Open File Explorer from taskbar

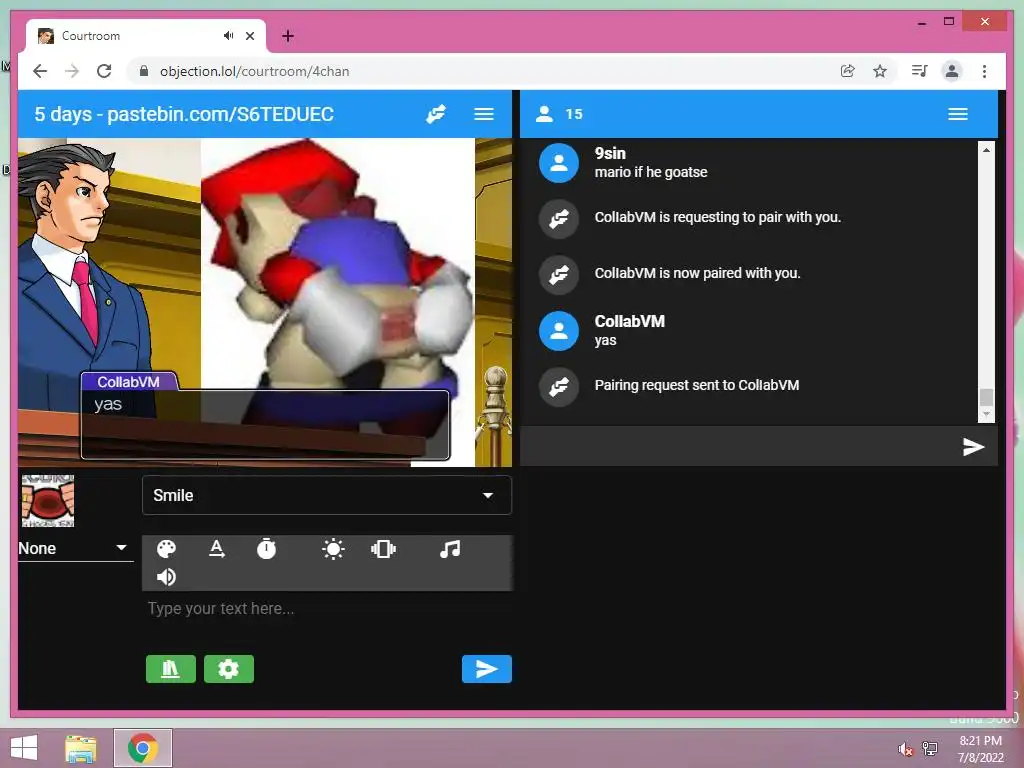81,748
